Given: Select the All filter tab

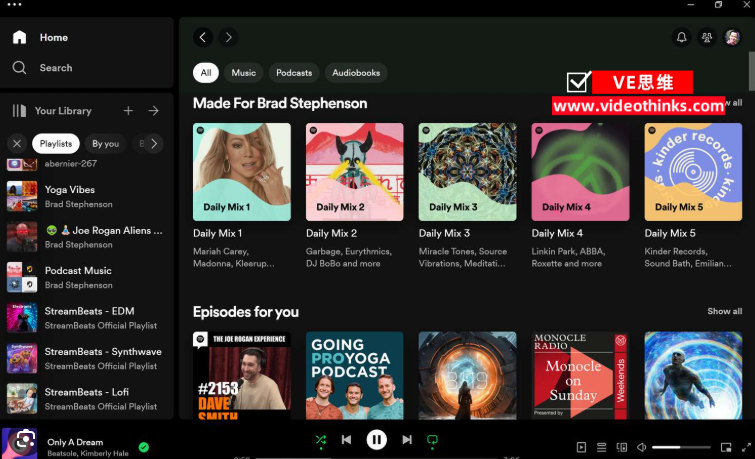Looking at the screenshot, I should (x=206, y=73).
